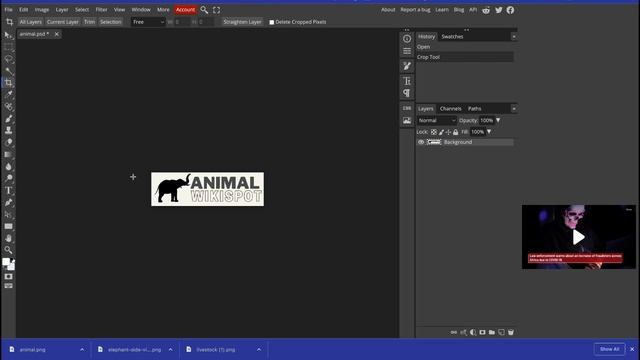Open the Character panel icon
This screenshot has width=640, height=360.
(x=407, y=81)
